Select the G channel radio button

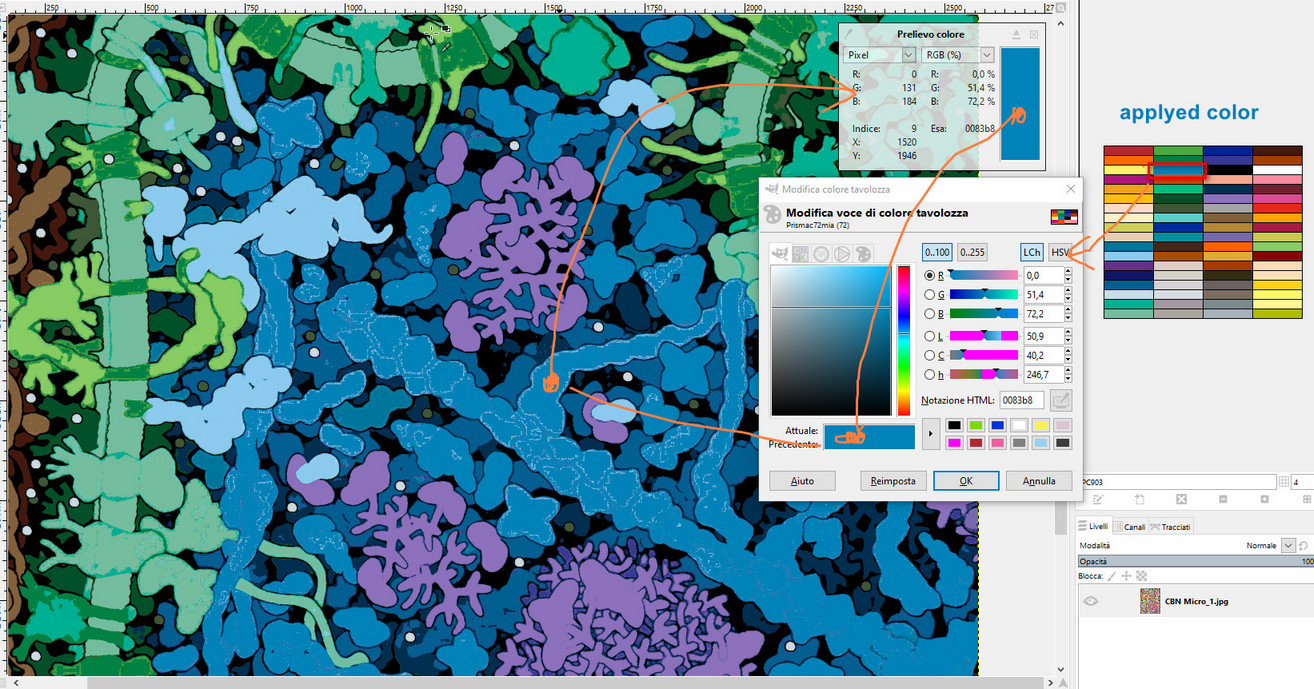pos(931,295)
